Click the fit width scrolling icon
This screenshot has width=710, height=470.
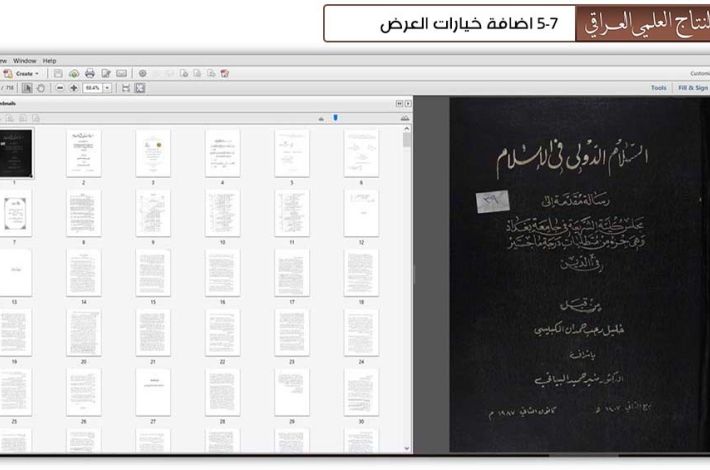point(126,88)
